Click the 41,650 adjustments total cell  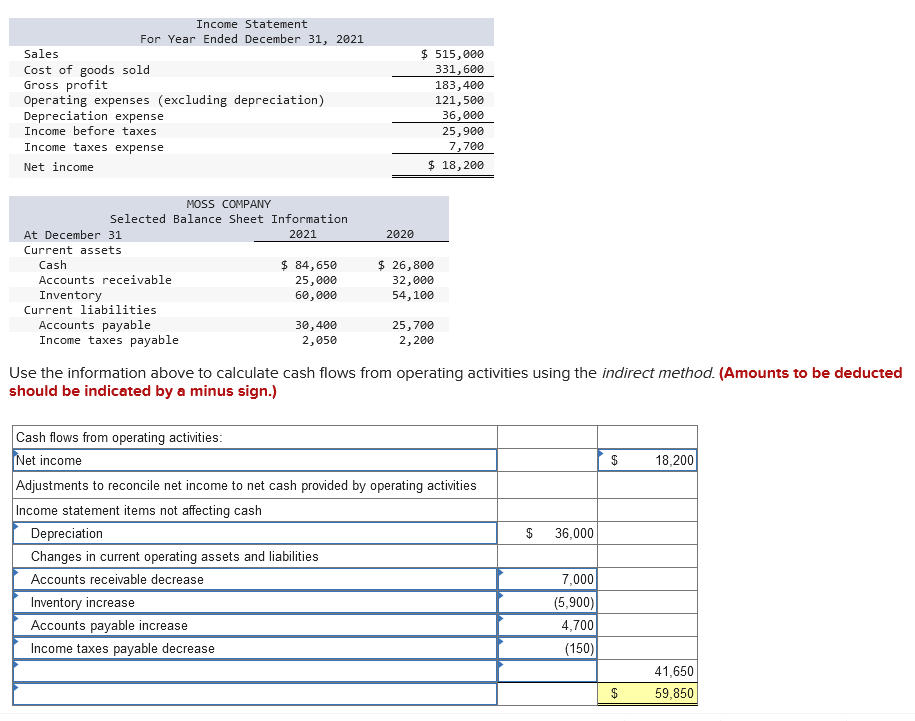(647, 671)
